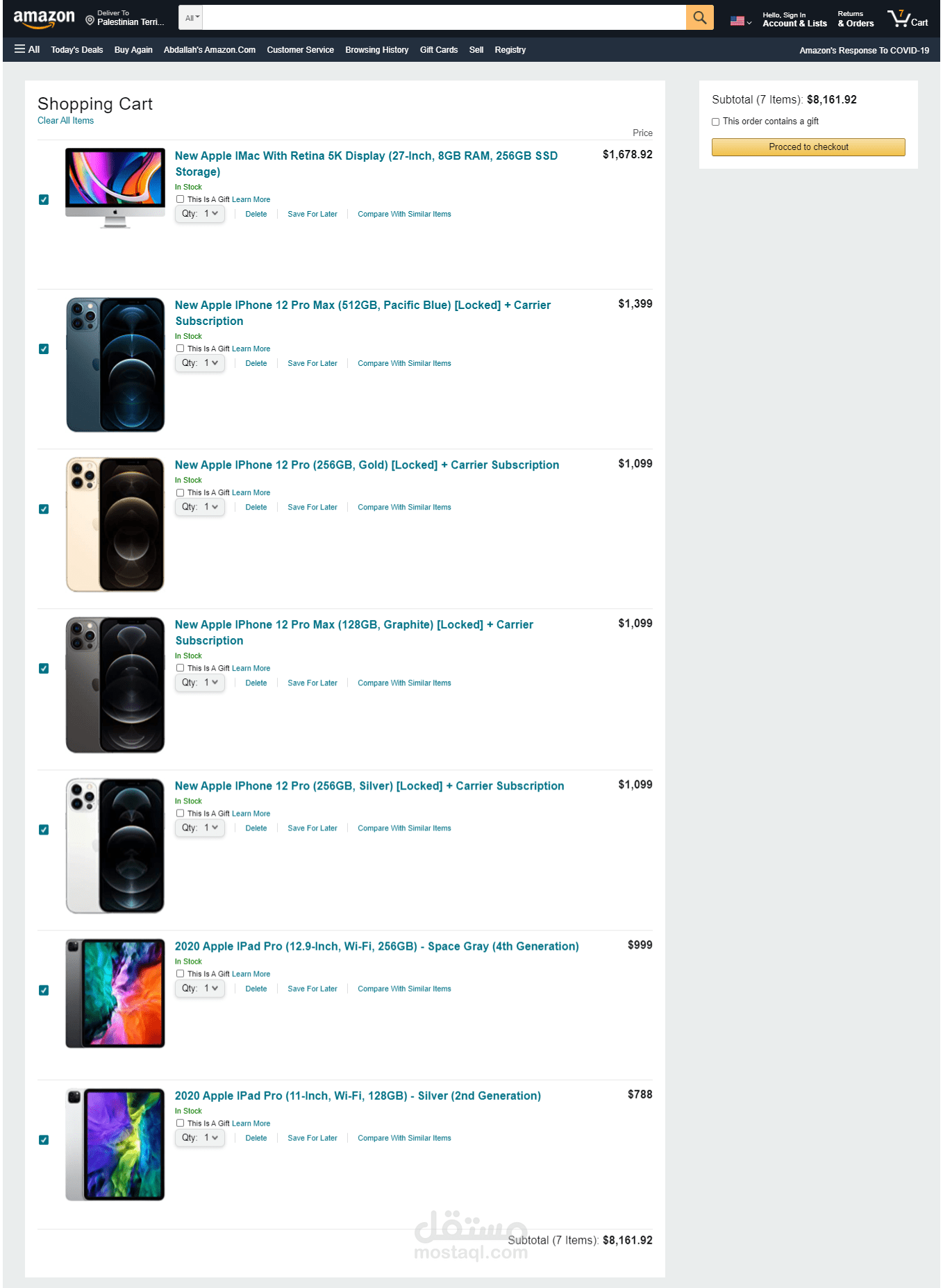
Task: Click the orange search magnifier button
Action: (x=699, y=17)
